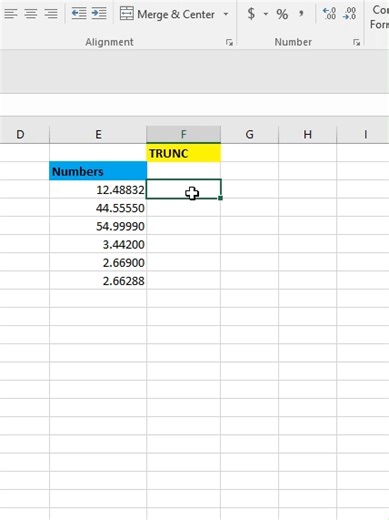This screenshot has height=520, width=389.
Task: Center text horizontally in ribbon
Action: [31, 14]
